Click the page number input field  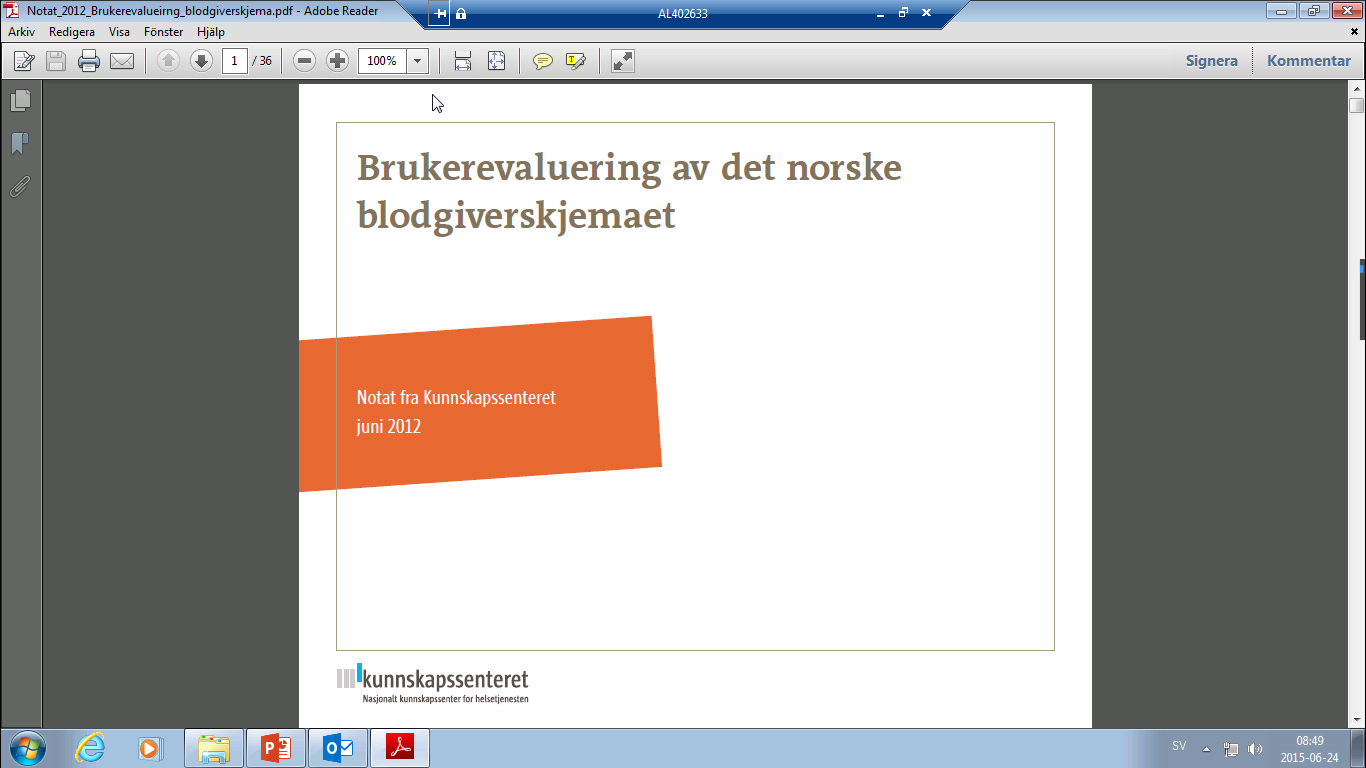[235, 61]
